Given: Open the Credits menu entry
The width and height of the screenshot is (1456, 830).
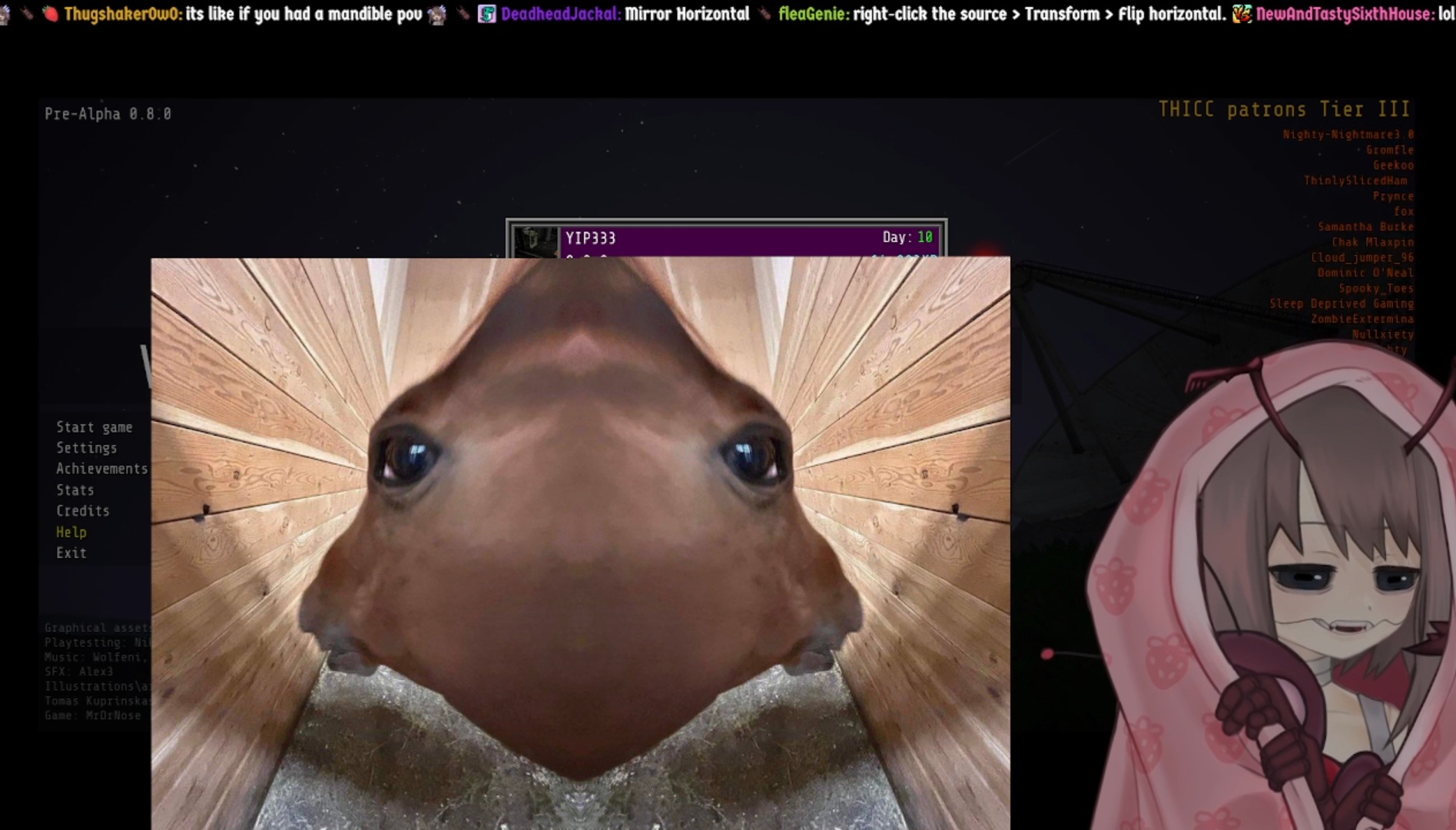Looking at the screenshot, I should point(82,511).
